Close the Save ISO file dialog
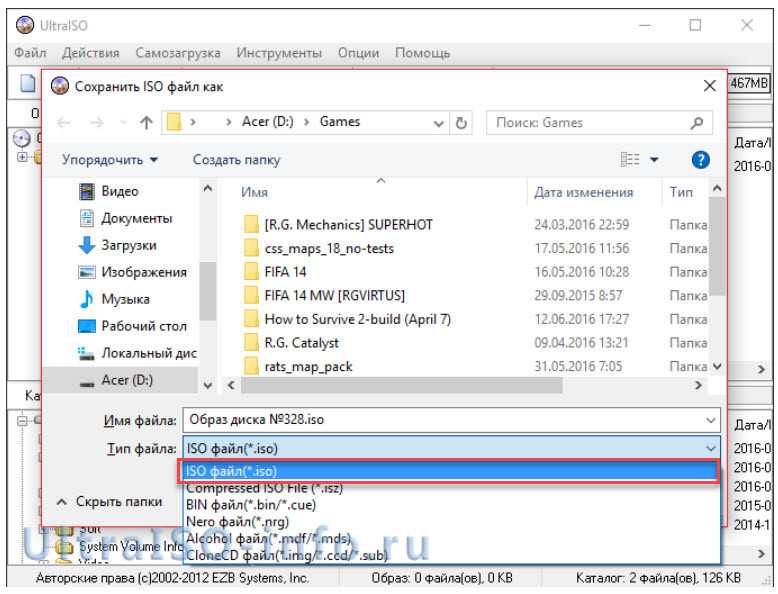 710,86
